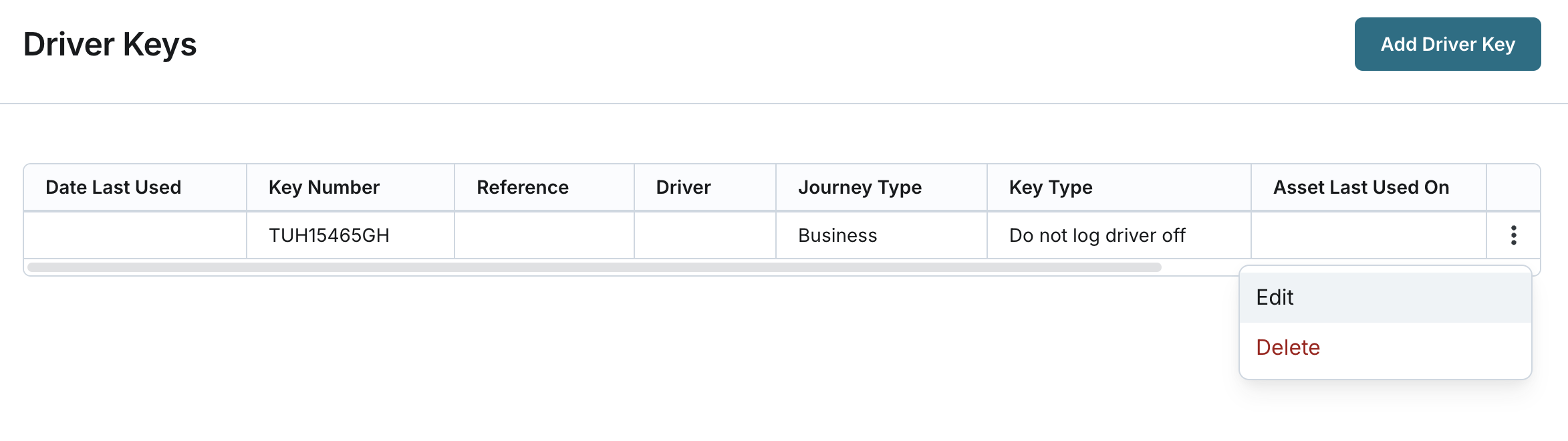Click the Driver Keys page heading
1568x441 pixels.
(x=110, y=45)
